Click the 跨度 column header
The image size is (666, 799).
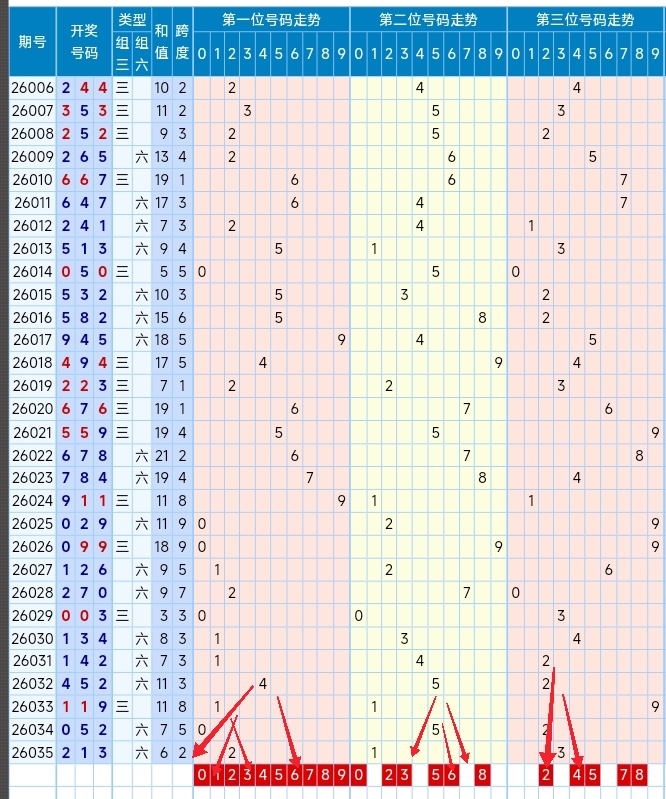(x=182, y=42)
